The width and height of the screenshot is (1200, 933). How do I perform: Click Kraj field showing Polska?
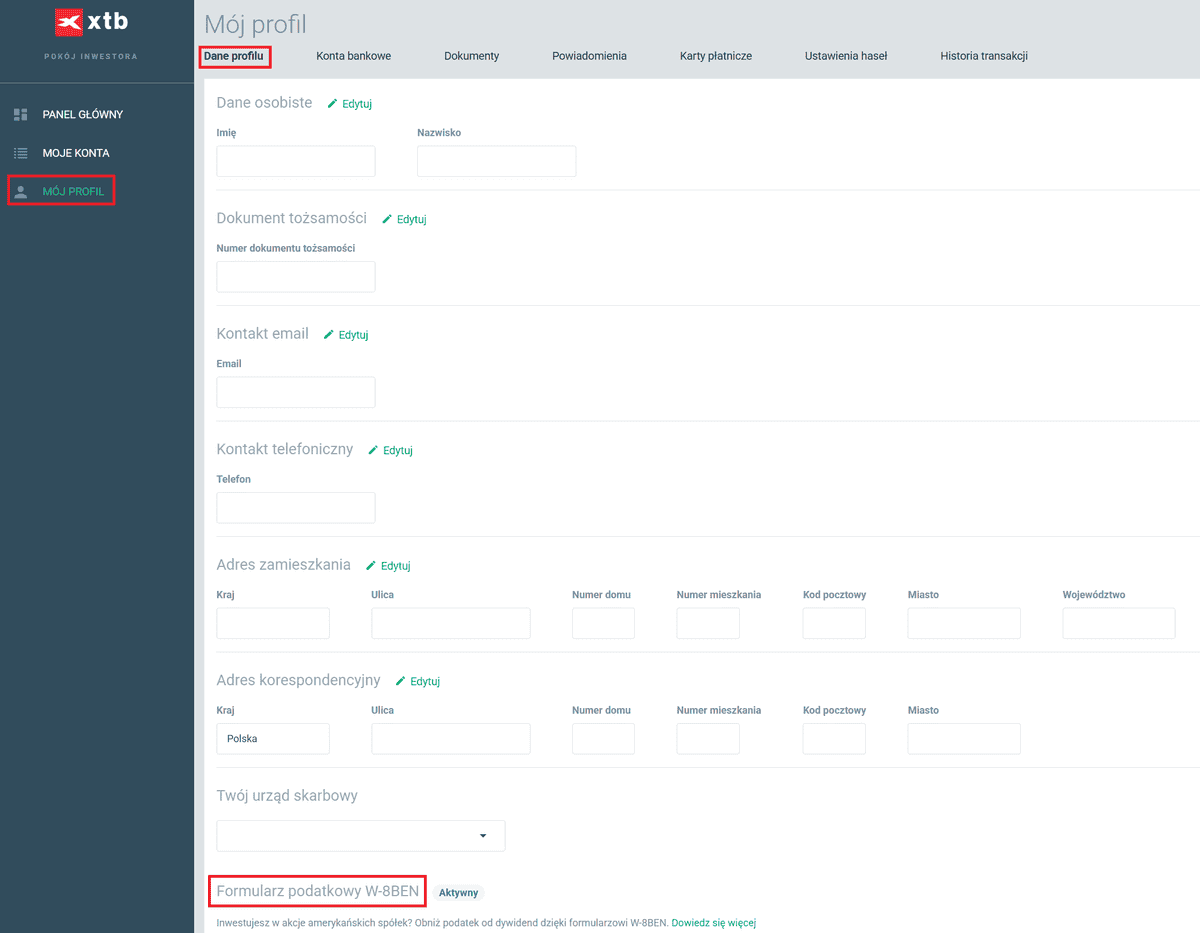(x=272, y=739)
